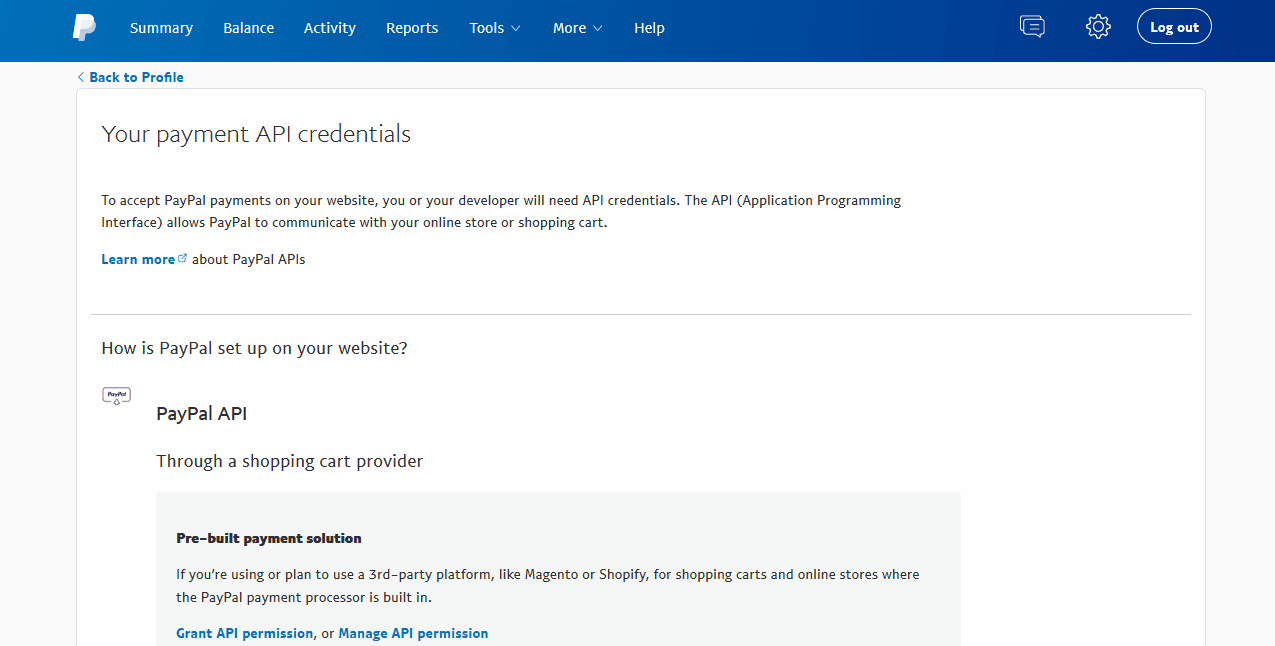Switch to the Activity page
The height and width of the screenshot is (646, 1275).
click(x=329, y=28)
